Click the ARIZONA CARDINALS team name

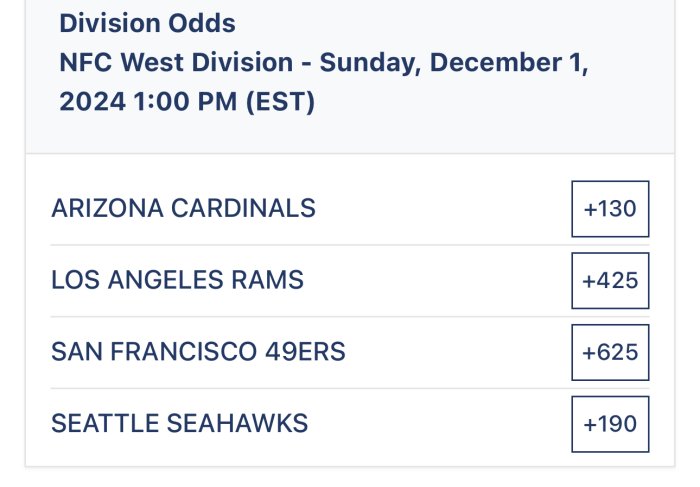coord(183,208)
